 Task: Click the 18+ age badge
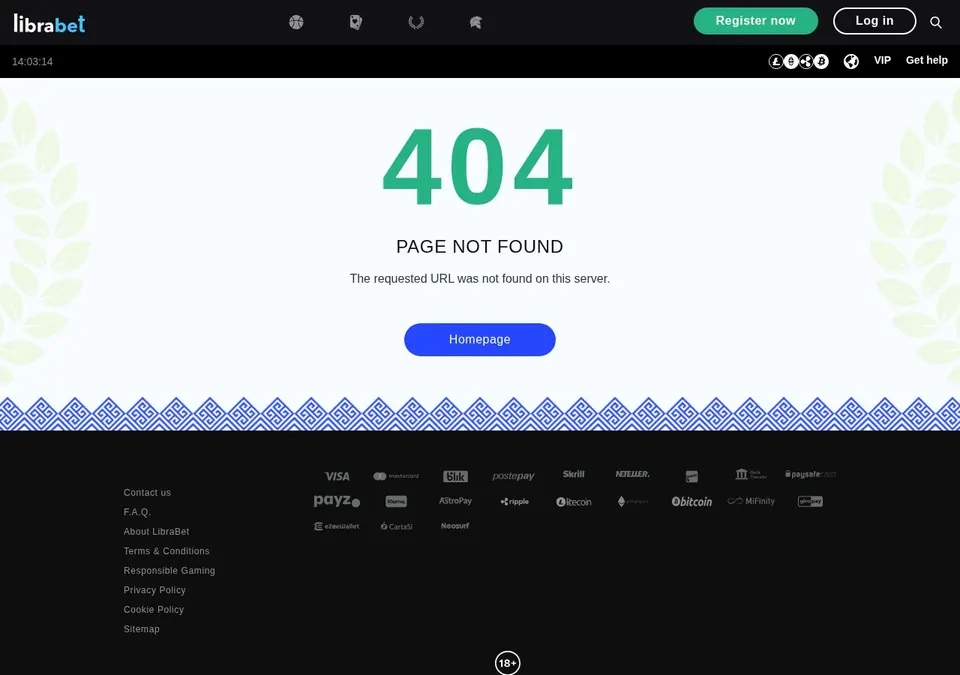point(508,663)
